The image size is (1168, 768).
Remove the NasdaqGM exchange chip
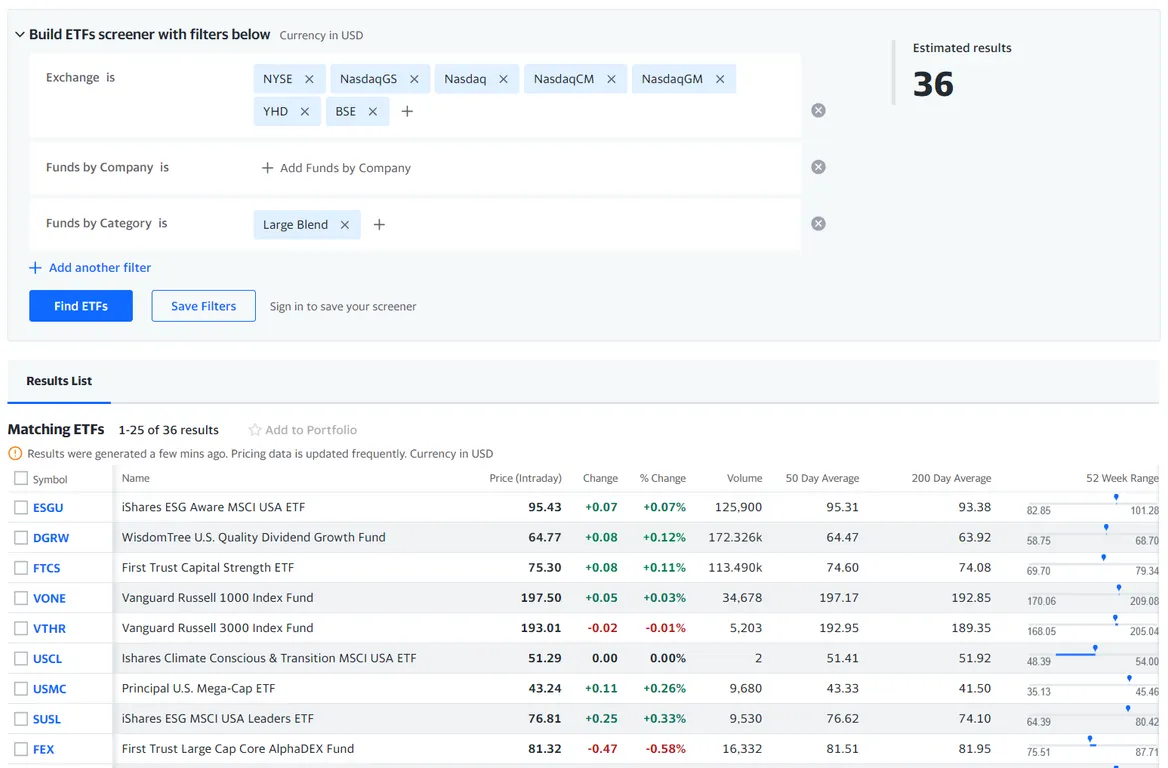coord(720,79)
